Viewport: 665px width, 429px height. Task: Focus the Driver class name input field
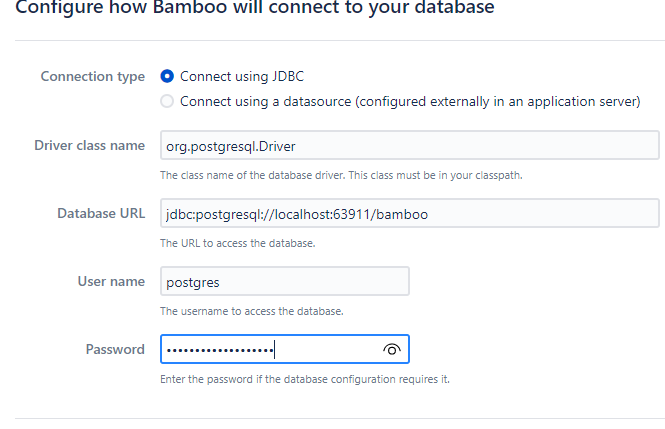pyautogui.click(x=408, y=146)
